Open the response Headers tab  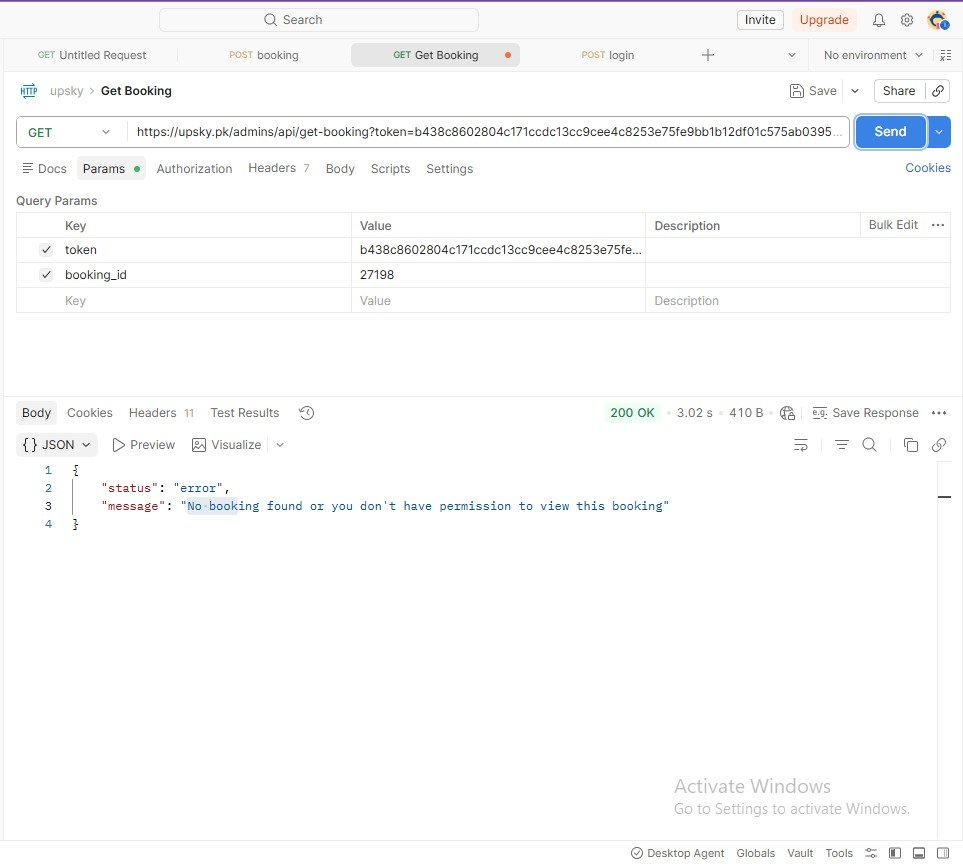tap(161, 413)
